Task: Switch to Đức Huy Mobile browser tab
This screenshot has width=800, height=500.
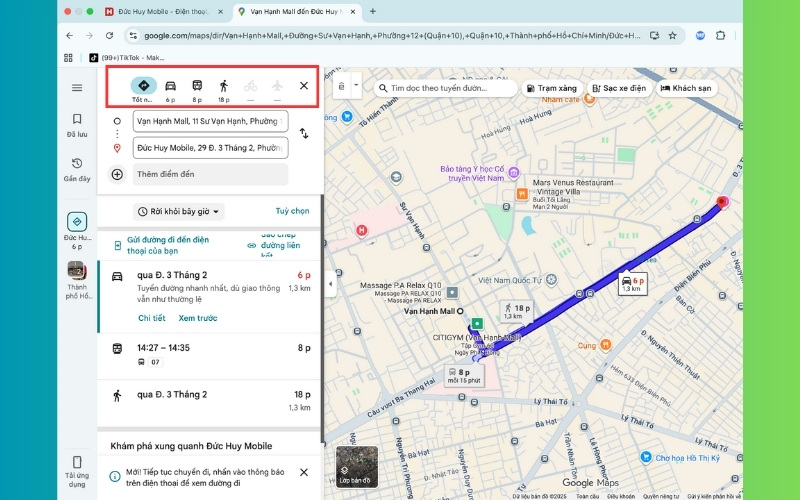Action: 164,11
